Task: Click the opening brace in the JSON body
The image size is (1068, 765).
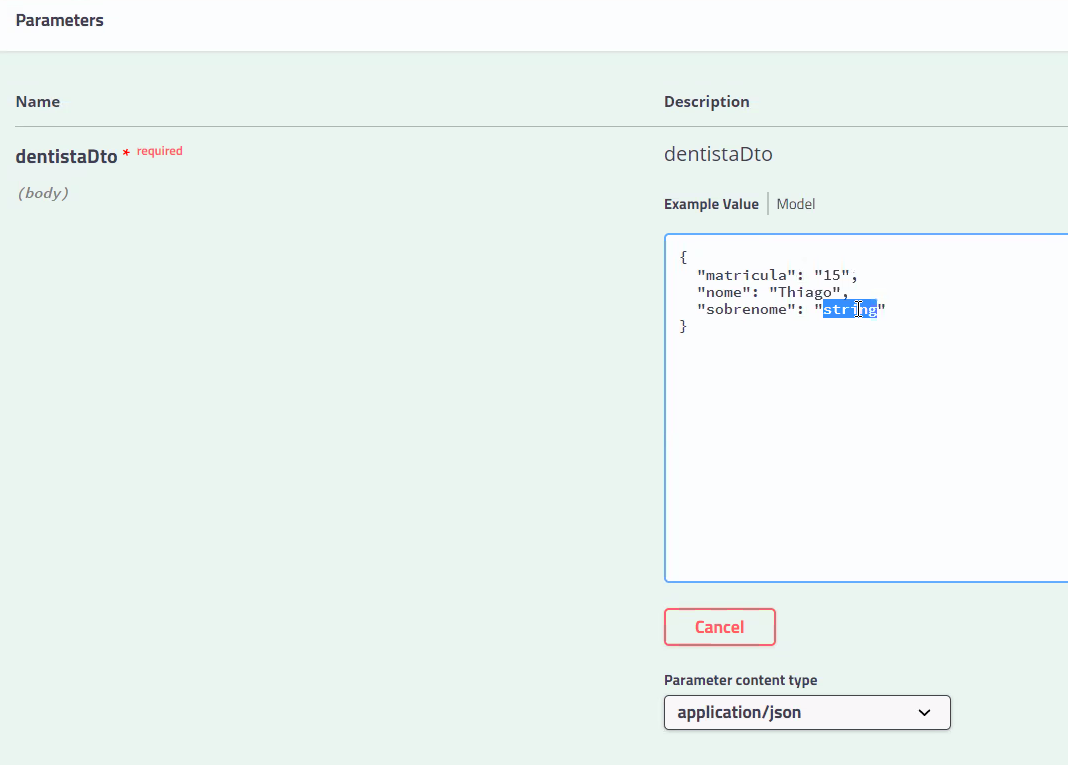Action: coord(684,257)
